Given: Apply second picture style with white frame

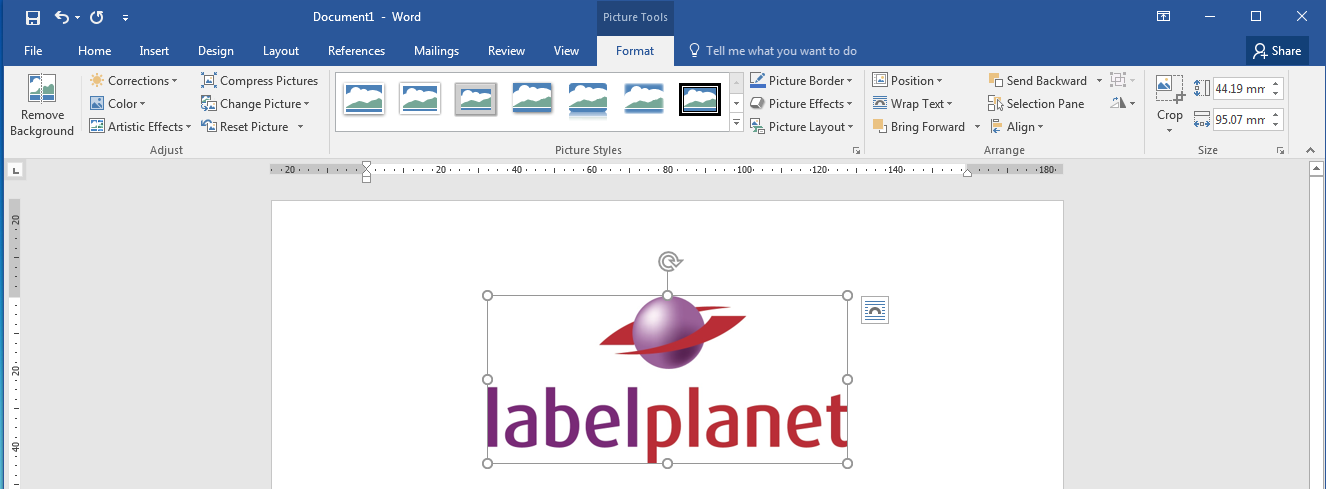Looking at the screenshot, I should 420,99.
